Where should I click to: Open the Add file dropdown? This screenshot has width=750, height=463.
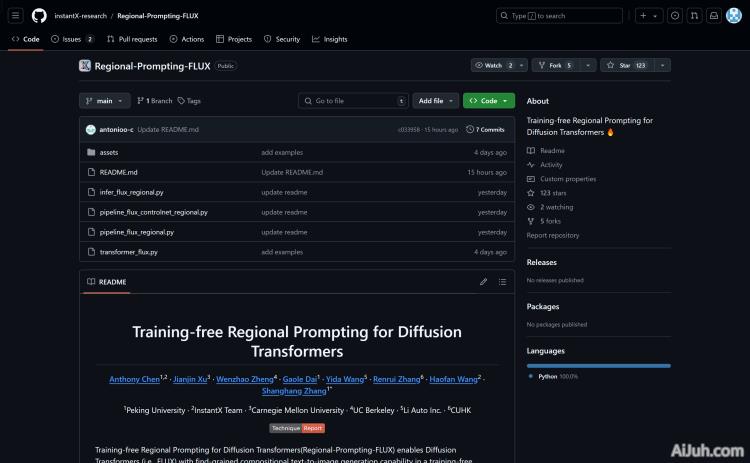click(x=436, y=101)
